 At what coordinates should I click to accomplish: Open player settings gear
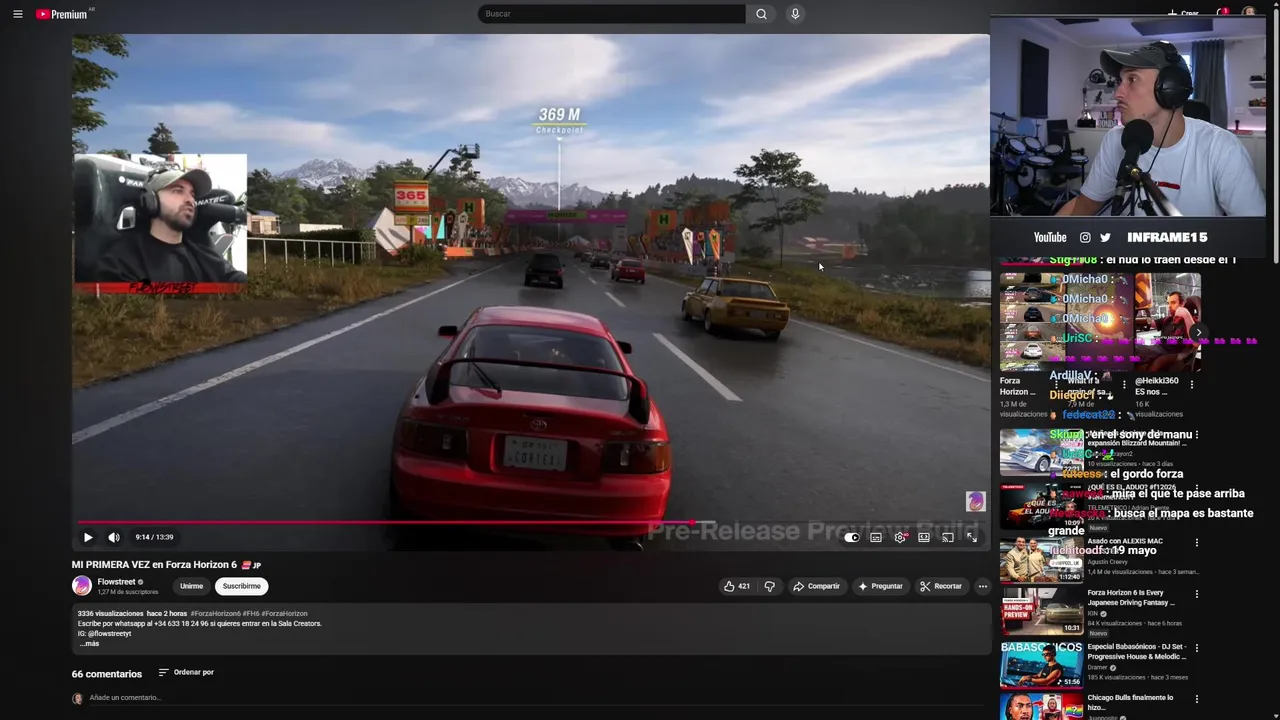[x=900, y=537]
